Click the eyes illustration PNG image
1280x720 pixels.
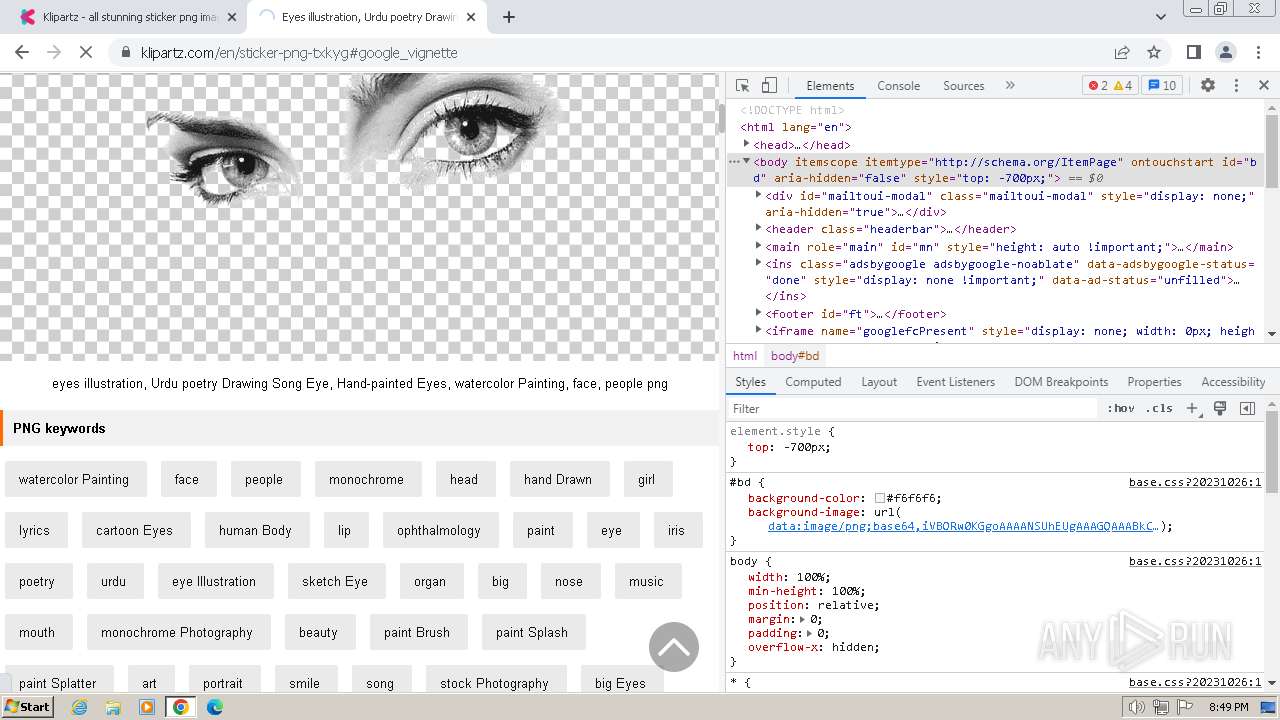(359, 217)
